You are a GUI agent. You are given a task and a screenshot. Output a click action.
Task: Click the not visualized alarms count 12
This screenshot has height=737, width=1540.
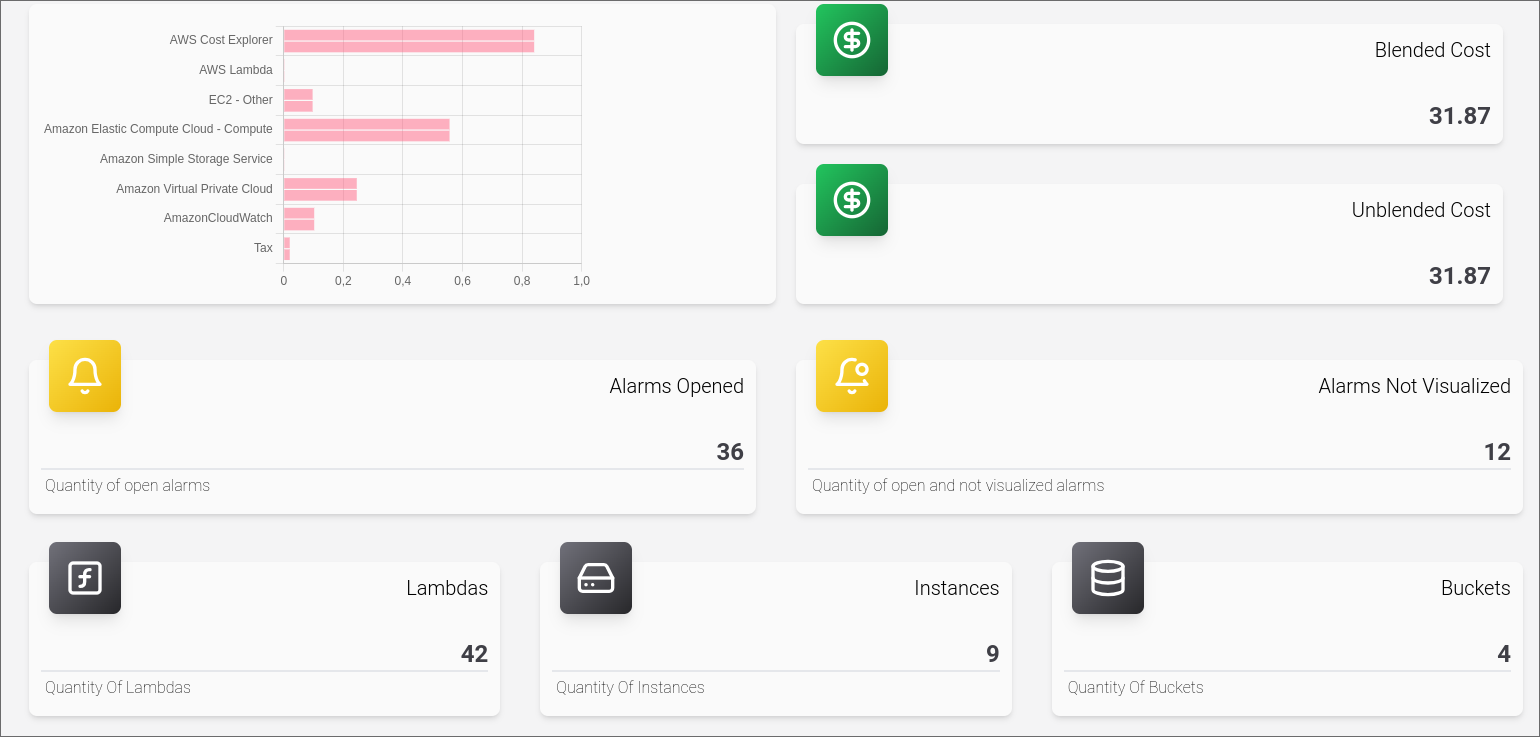point(1497,452)
